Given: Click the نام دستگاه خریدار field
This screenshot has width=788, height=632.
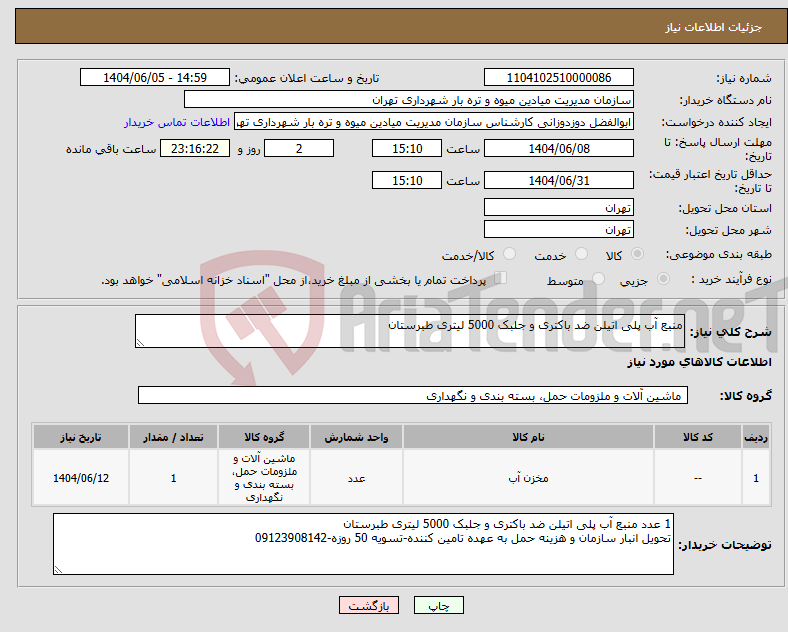Looking at the screenshot, I should [409, 99].
